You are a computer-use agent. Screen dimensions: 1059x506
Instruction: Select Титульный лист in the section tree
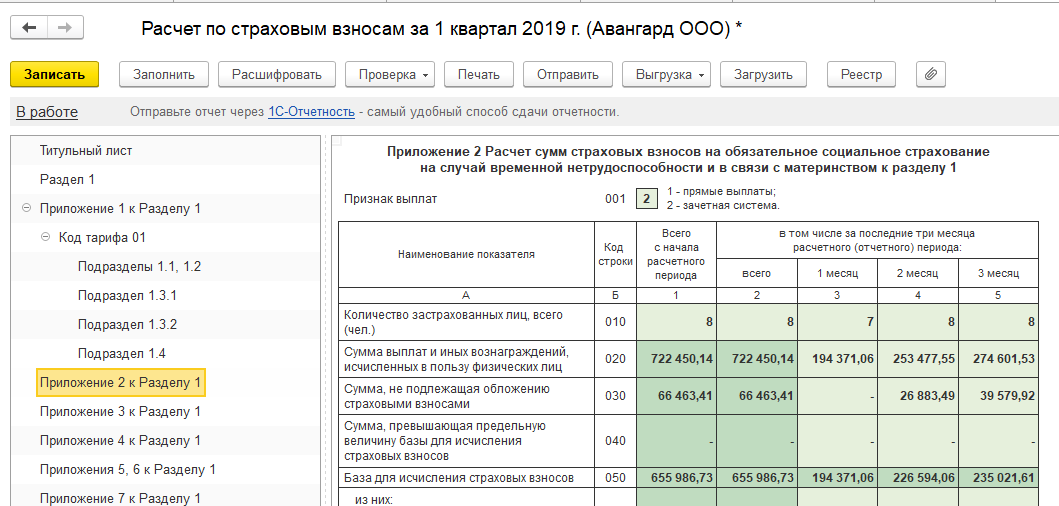pos(86,151)
